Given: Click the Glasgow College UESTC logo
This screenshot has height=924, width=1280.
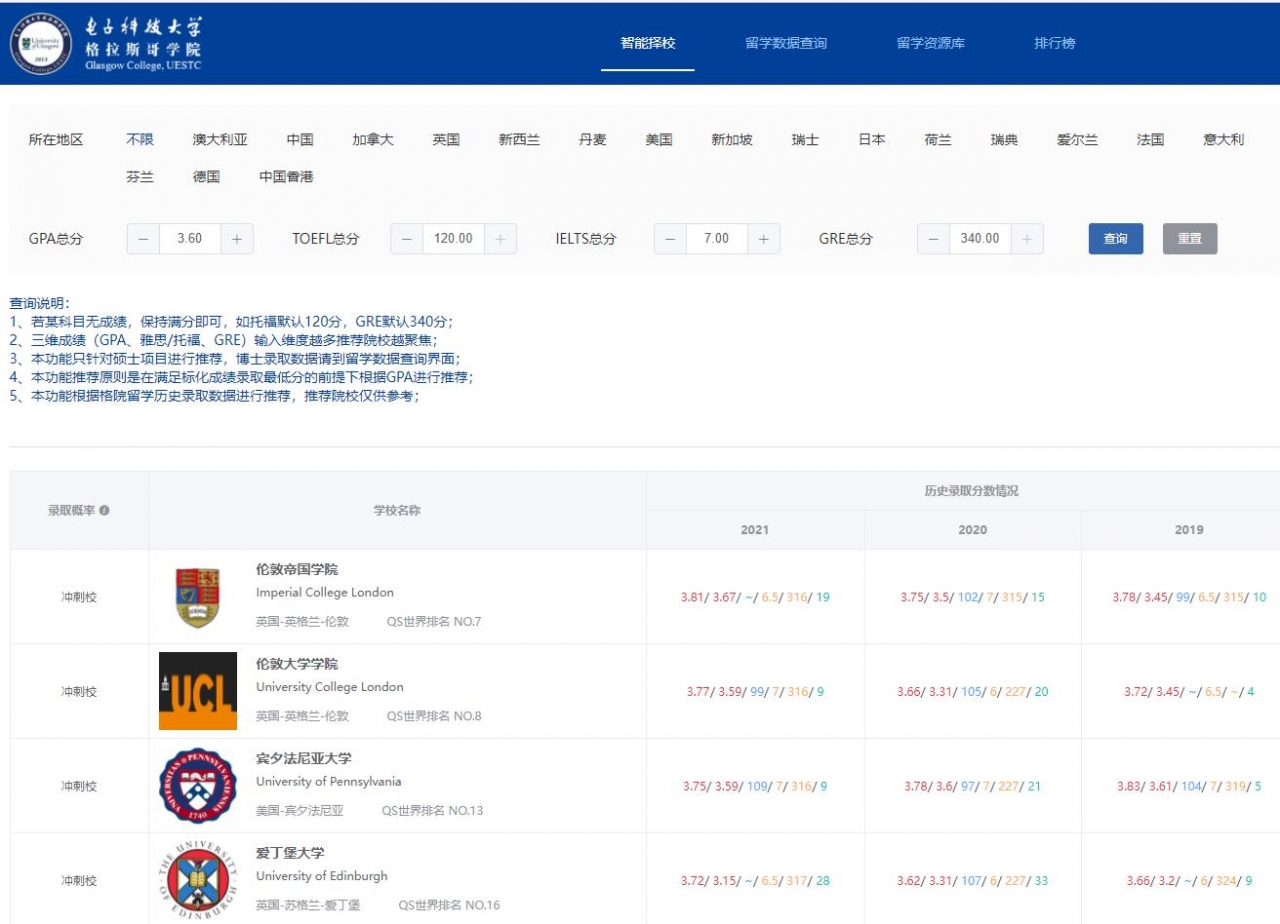Looking at the screenshot, I should pos(106,43).
